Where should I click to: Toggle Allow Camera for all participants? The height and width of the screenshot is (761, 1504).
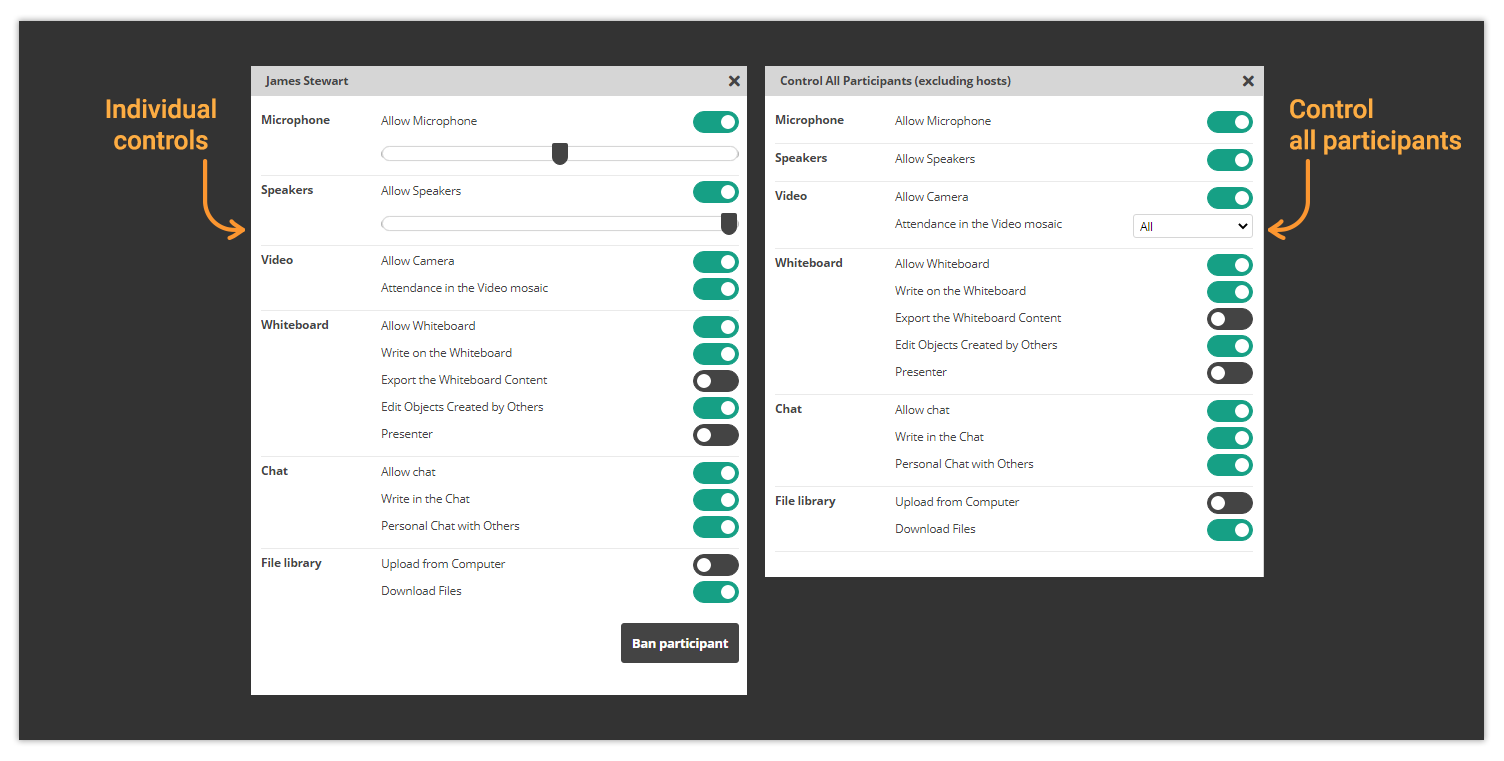click(1230, 198)
